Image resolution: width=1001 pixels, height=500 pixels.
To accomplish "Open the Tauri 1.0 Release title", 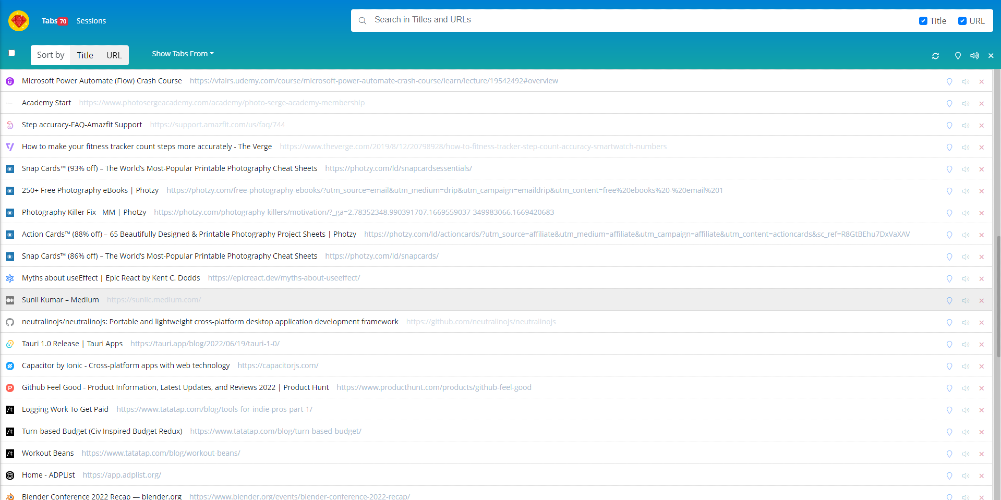I will tap(72, 344).
